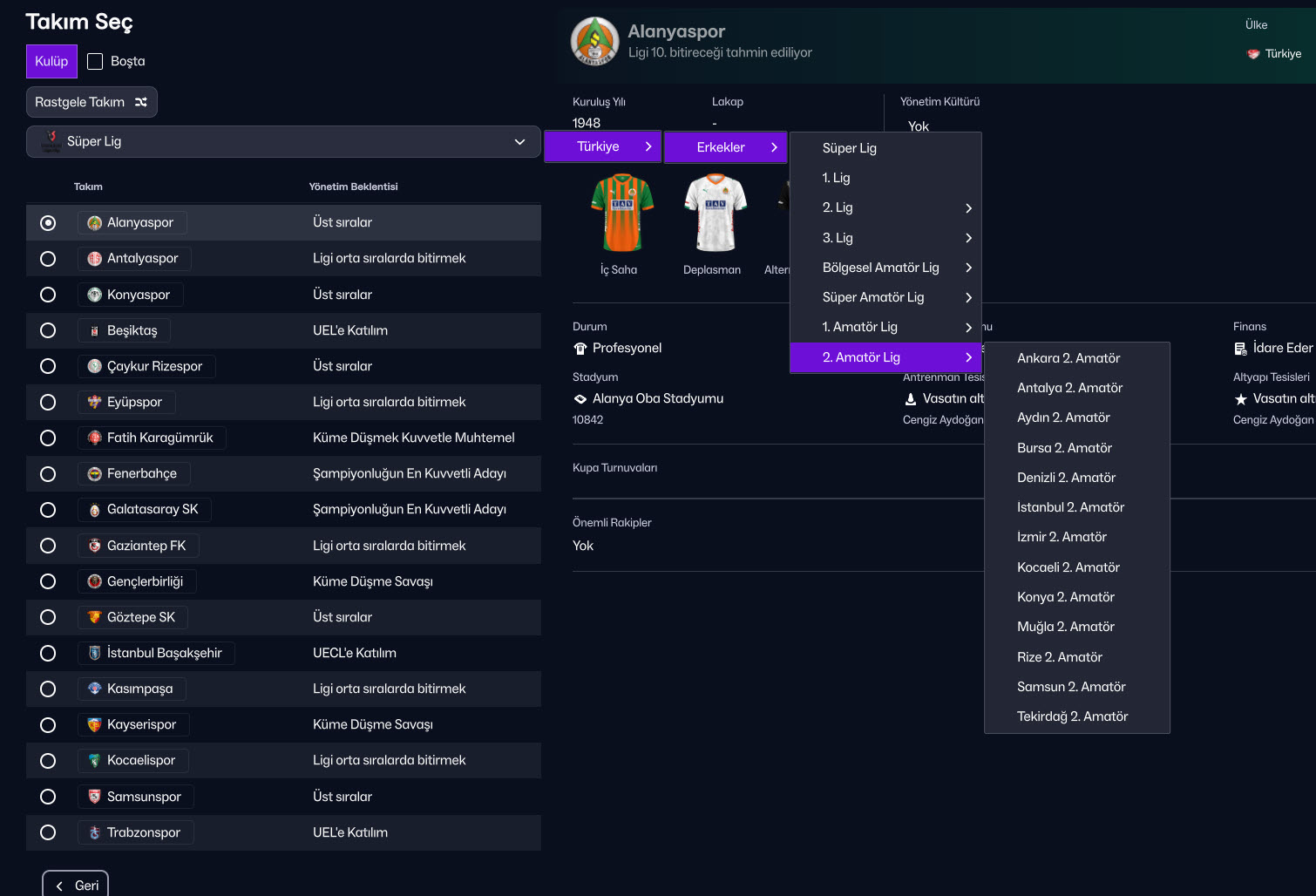This screenshot has height=896, width=1316.
Task: Click the white Deplasman away kit
Action: (x=715, y=214)
